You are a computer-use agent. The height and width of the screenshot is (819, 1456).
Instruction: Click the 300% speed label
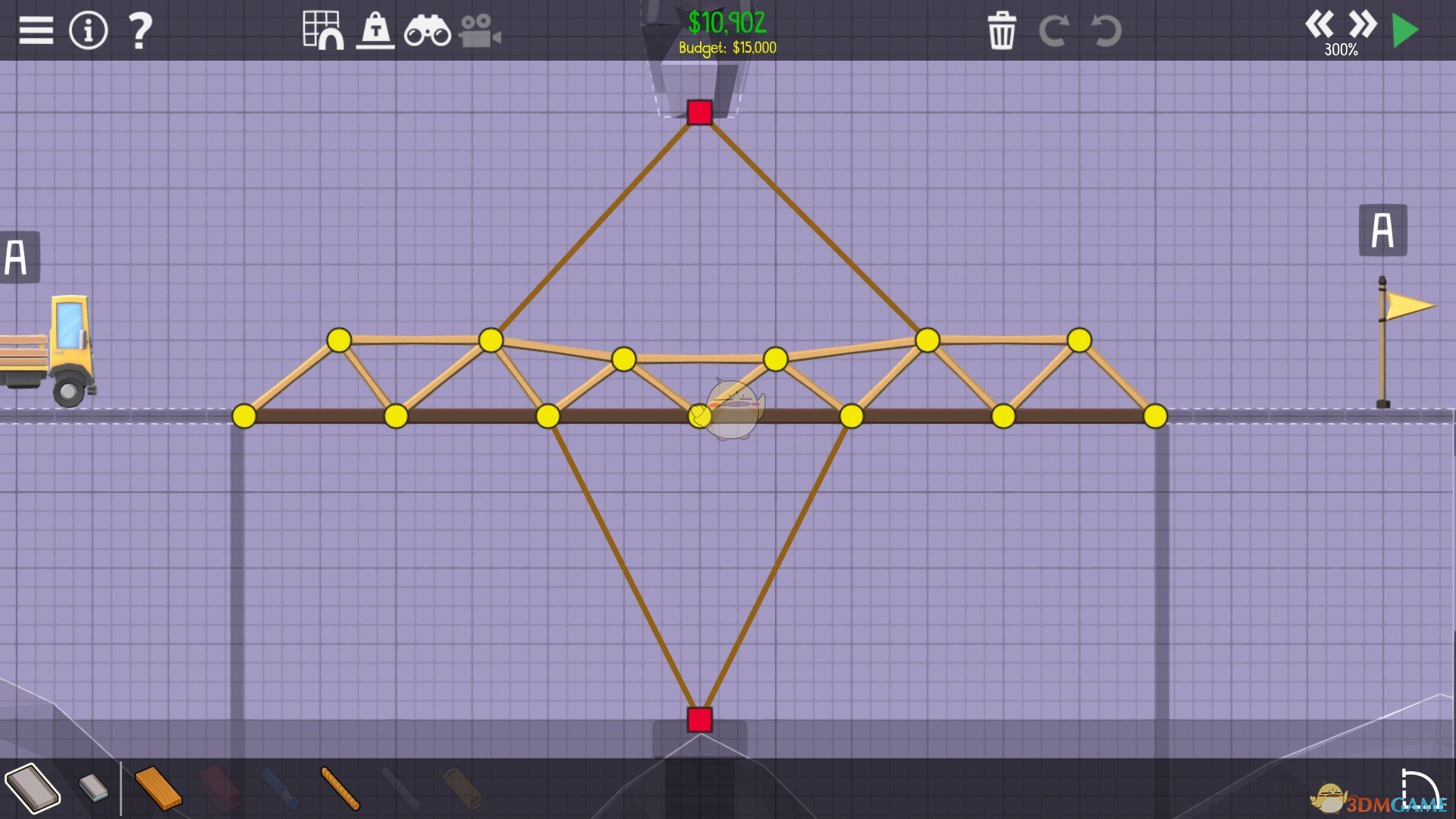click(x=1341, y=50)
